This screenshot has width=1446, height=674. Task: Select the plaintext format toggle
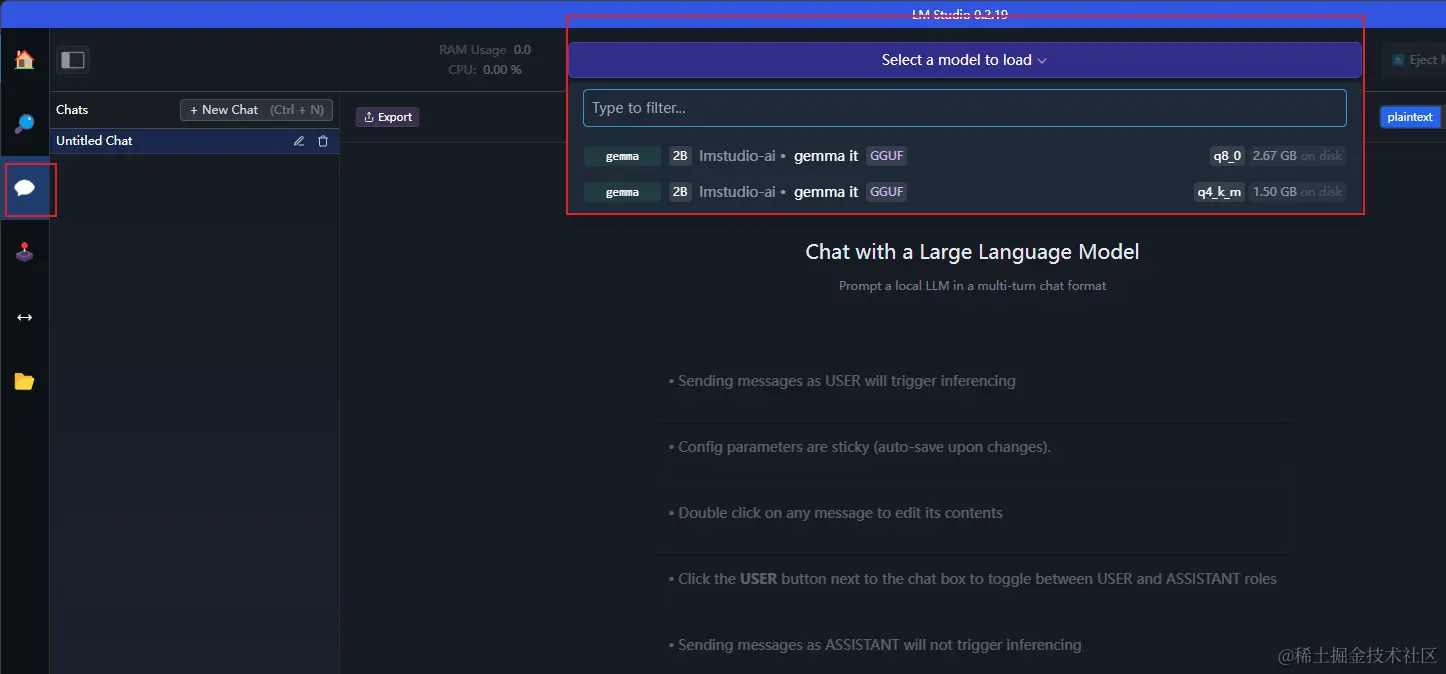pyautogui.click(x=1410, y=117)
